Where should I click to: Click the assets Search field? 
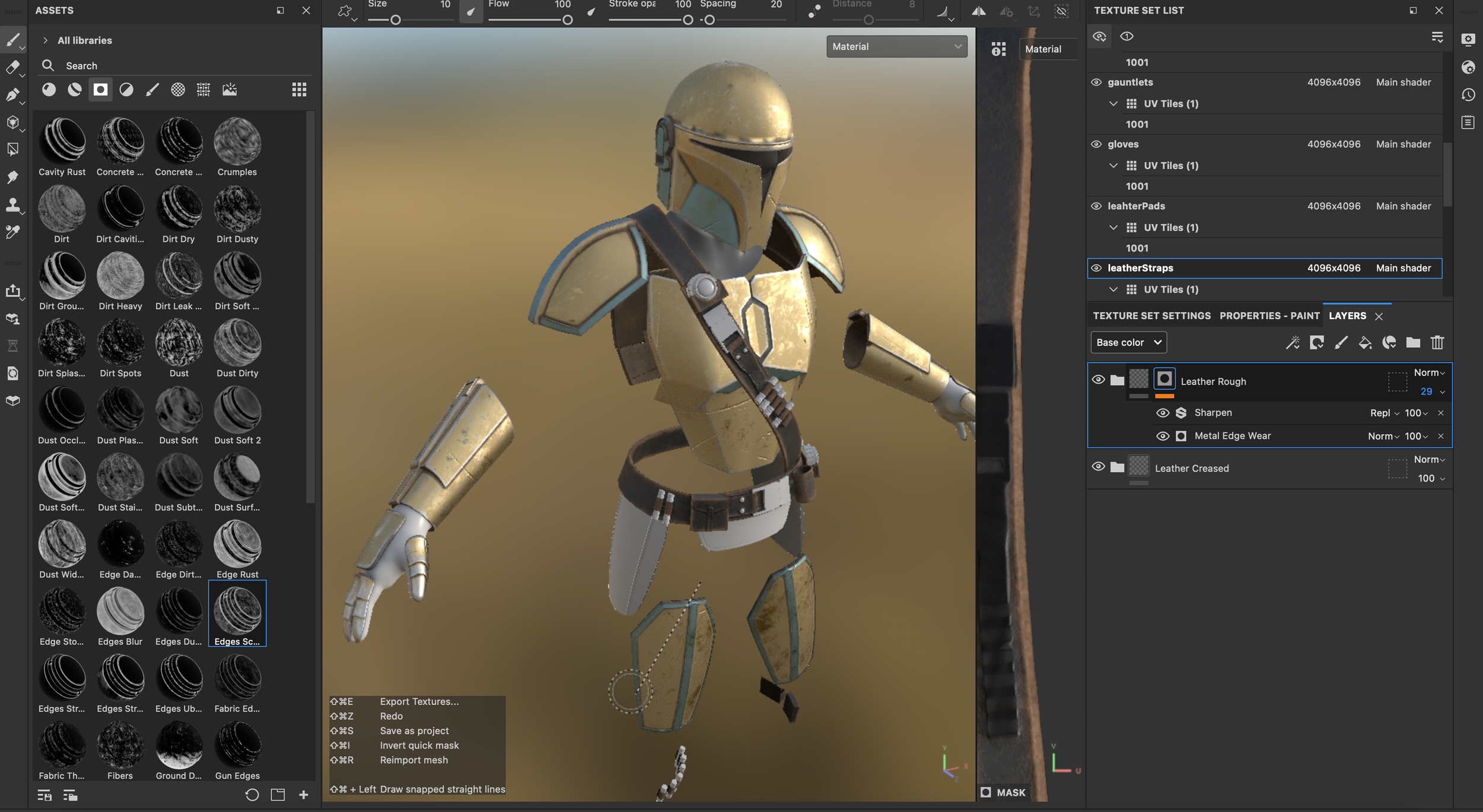click(x=175, y=66)
